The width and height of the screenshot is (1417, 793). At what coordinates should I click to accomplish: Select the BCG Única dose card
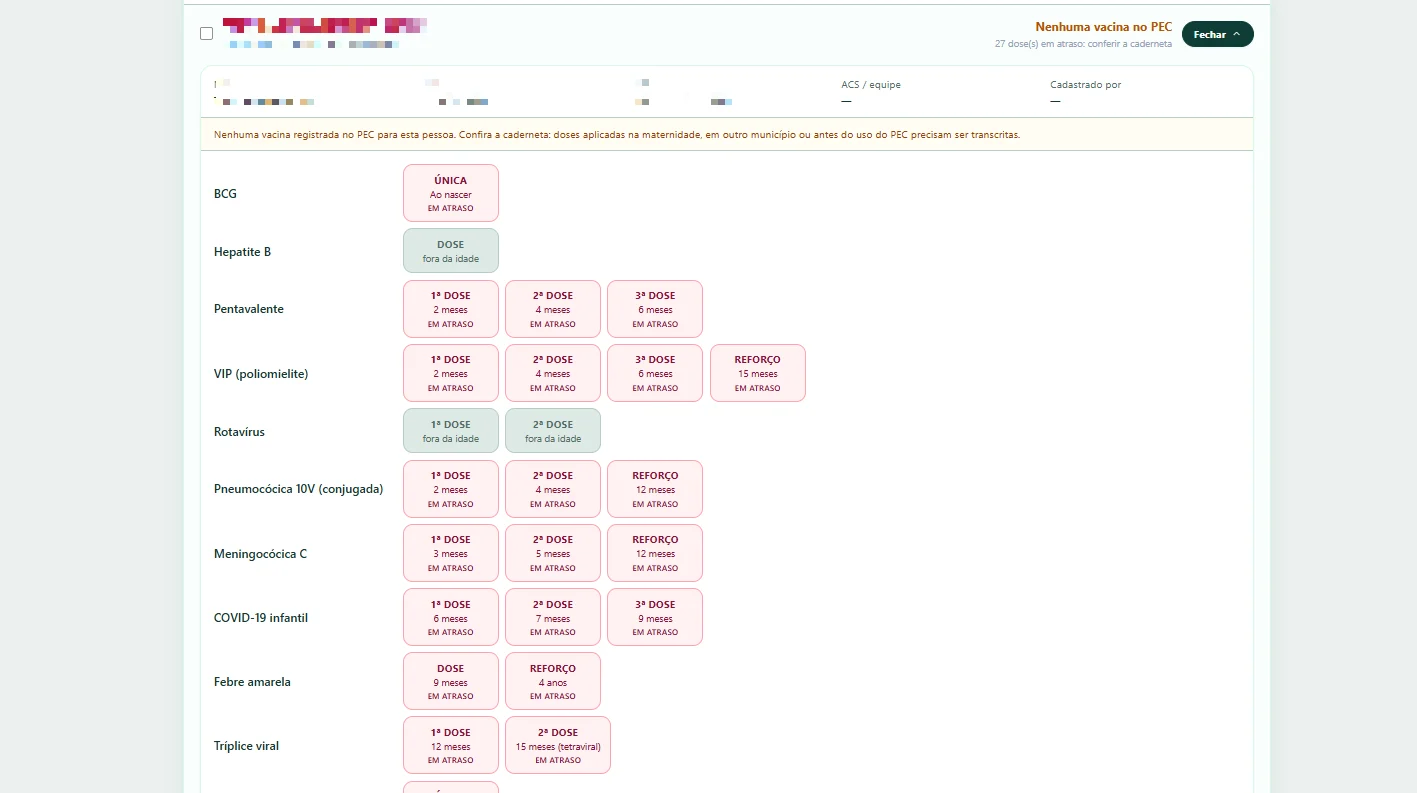451,193
